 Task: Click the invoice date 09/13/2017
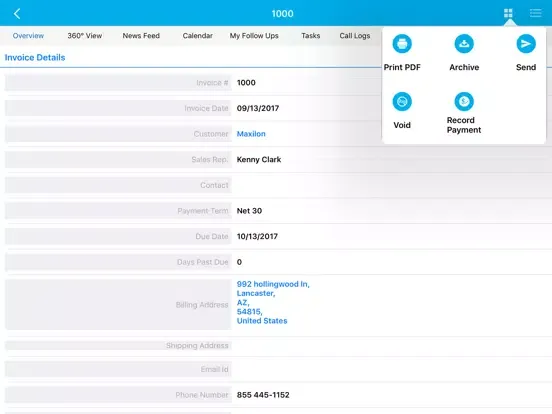point(258,108)
